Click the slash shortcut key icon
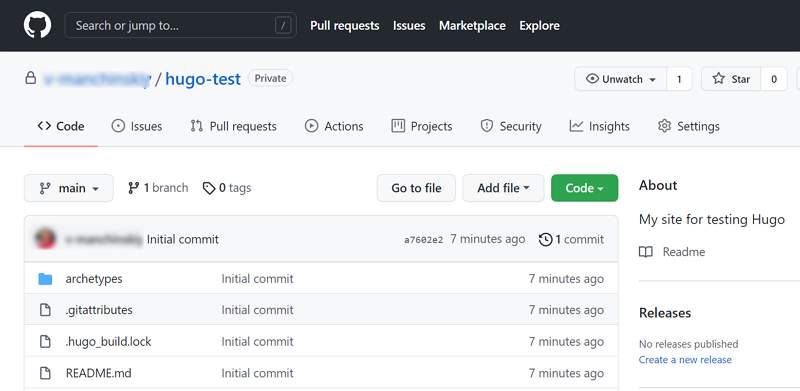The image size is (800, 391). [x=283, y=25]
